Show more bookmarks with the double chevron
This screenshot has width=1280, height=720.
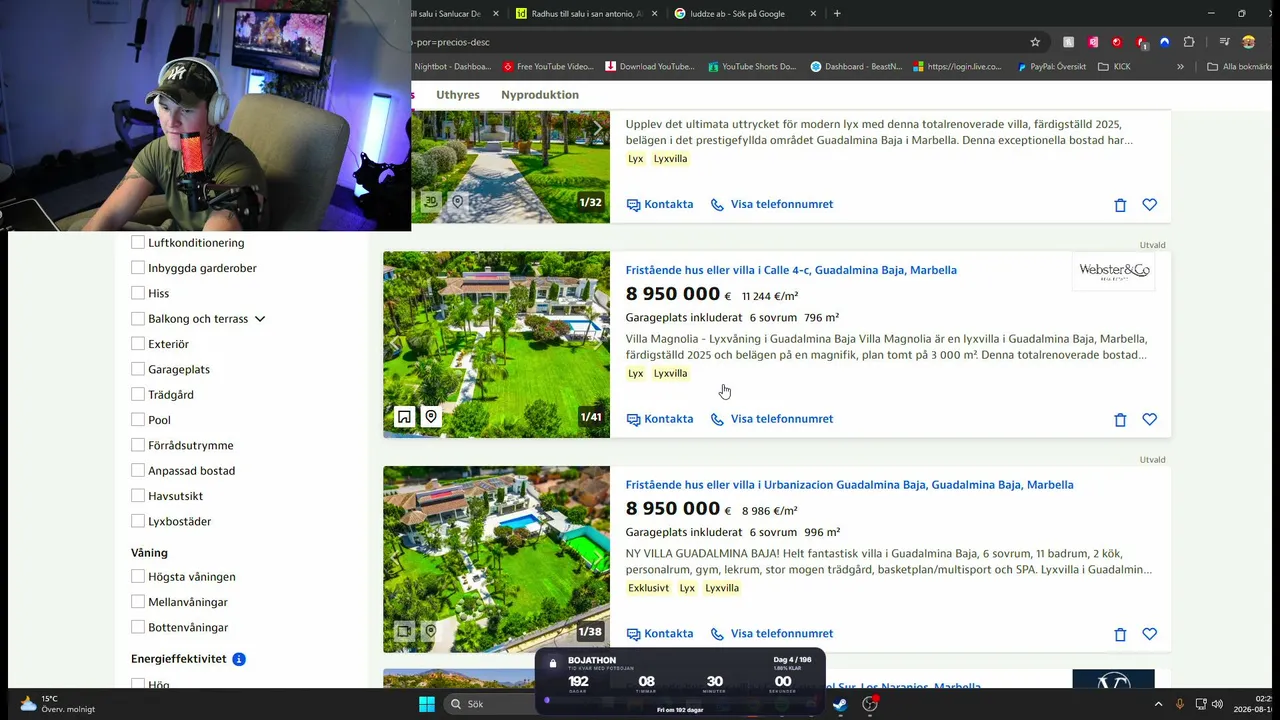coord(1180,67)
